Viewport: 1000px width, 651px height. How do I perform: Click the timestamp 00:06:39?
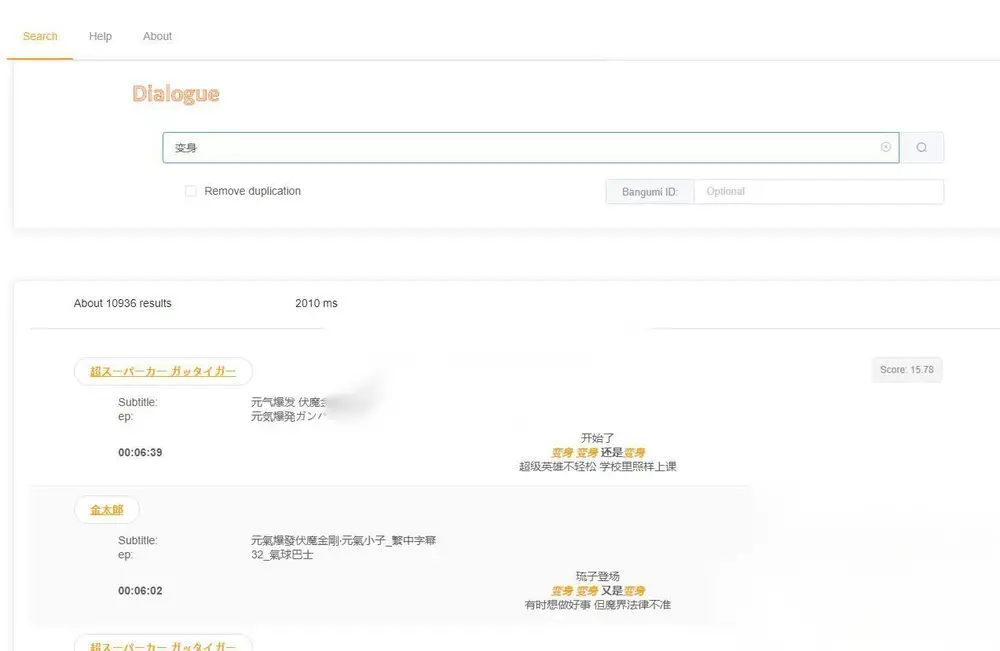pos(140,453)
